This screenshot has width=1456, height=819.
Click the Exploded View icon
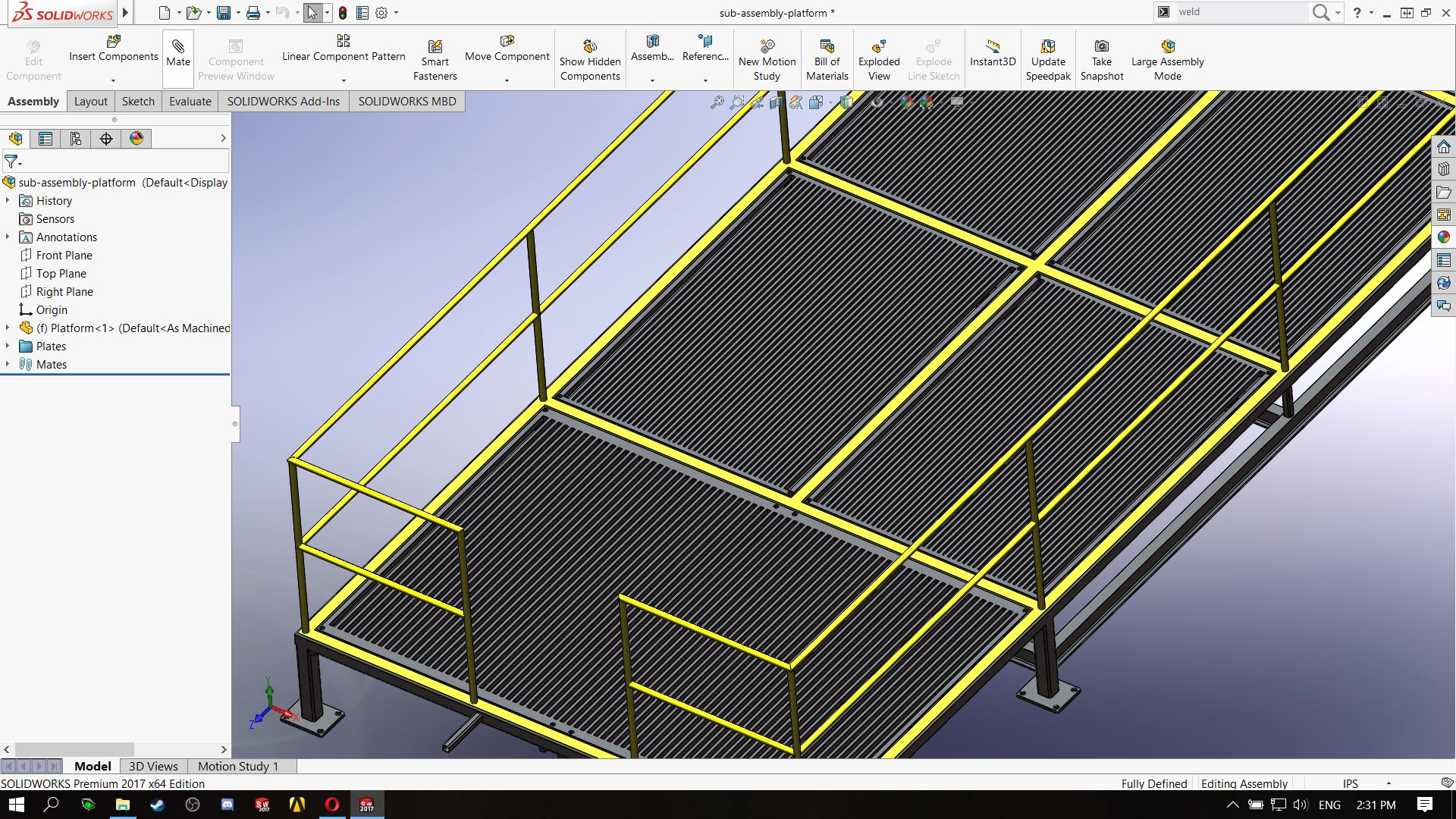[x=878, y=47]
